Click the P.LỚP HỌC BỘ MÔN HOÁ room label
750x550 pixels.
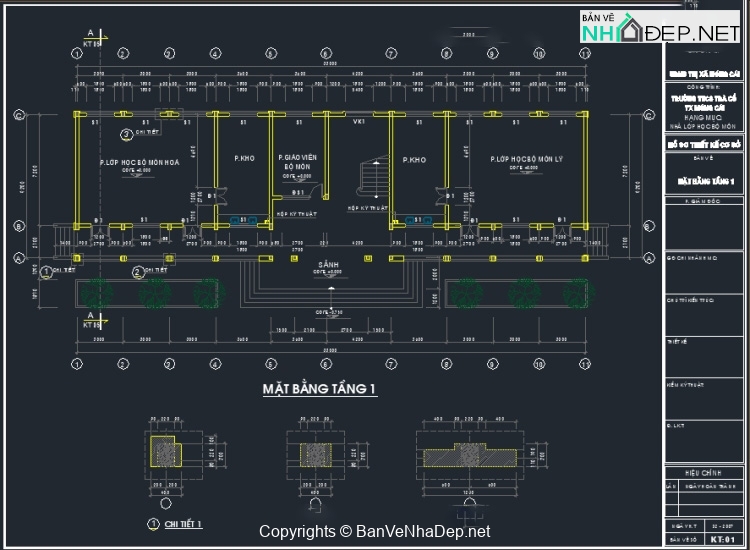point(140,160)
